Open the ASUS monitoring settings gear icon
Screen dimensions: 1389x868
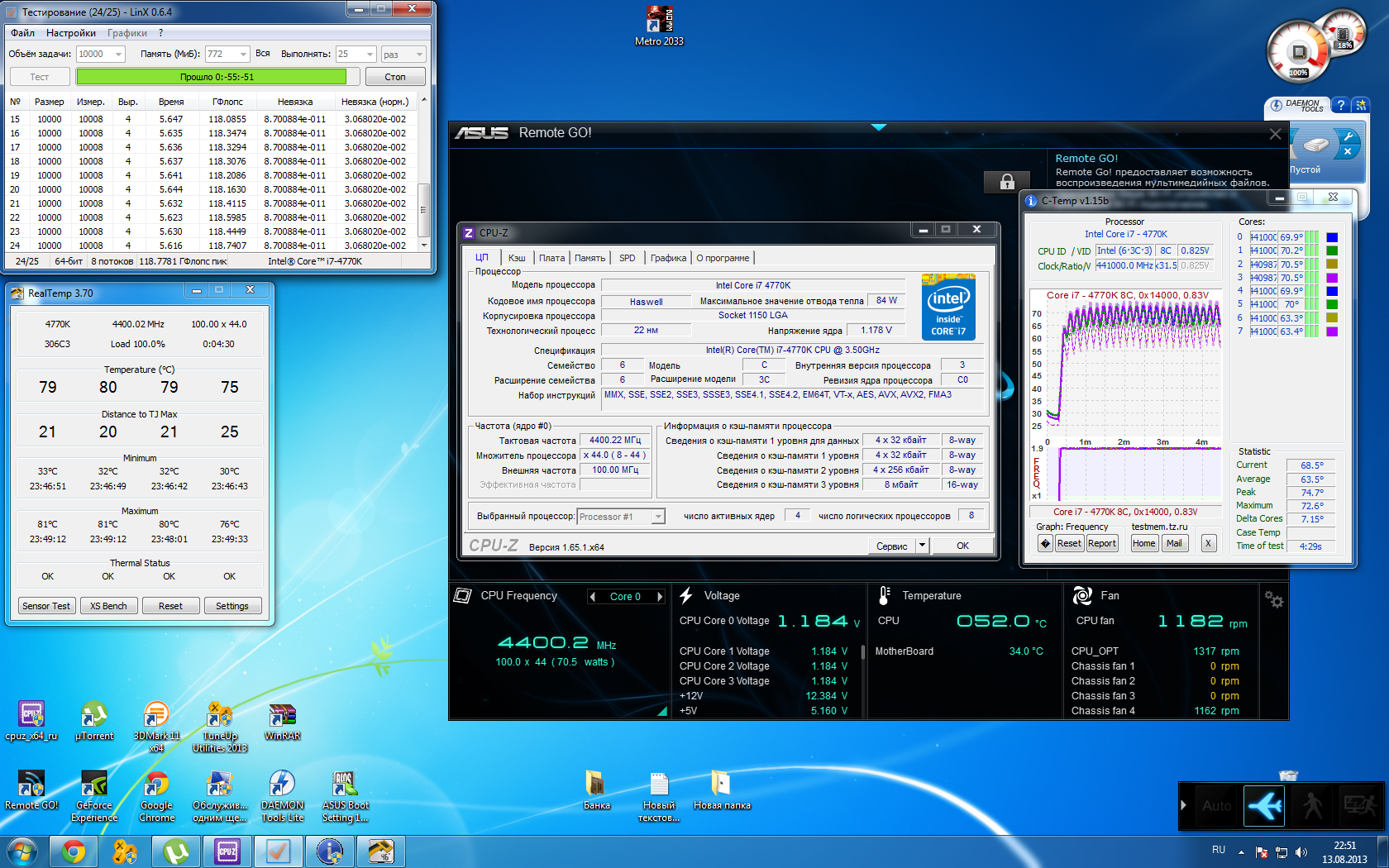coord(1273,600)
